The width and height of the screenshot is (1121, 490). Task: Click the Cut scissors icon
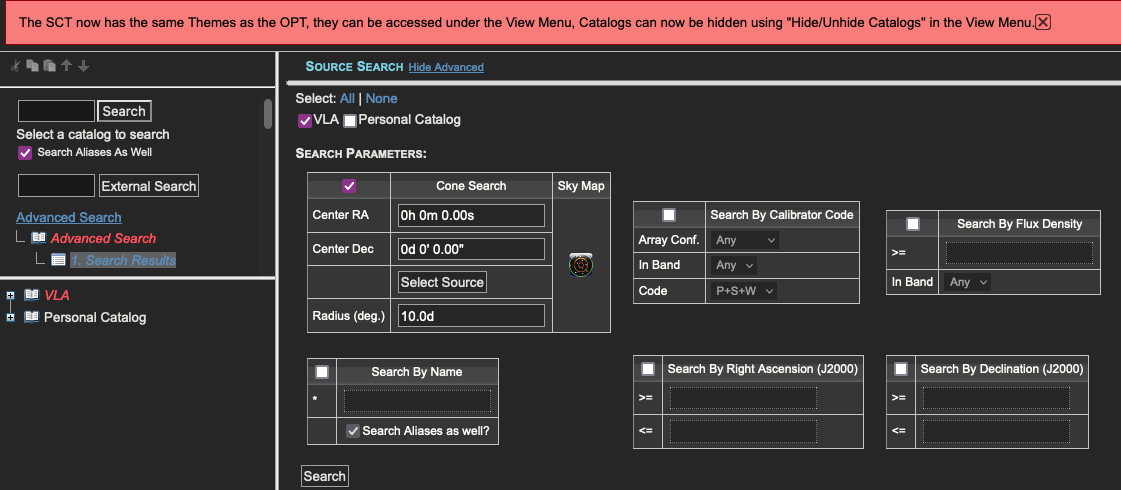15,66
